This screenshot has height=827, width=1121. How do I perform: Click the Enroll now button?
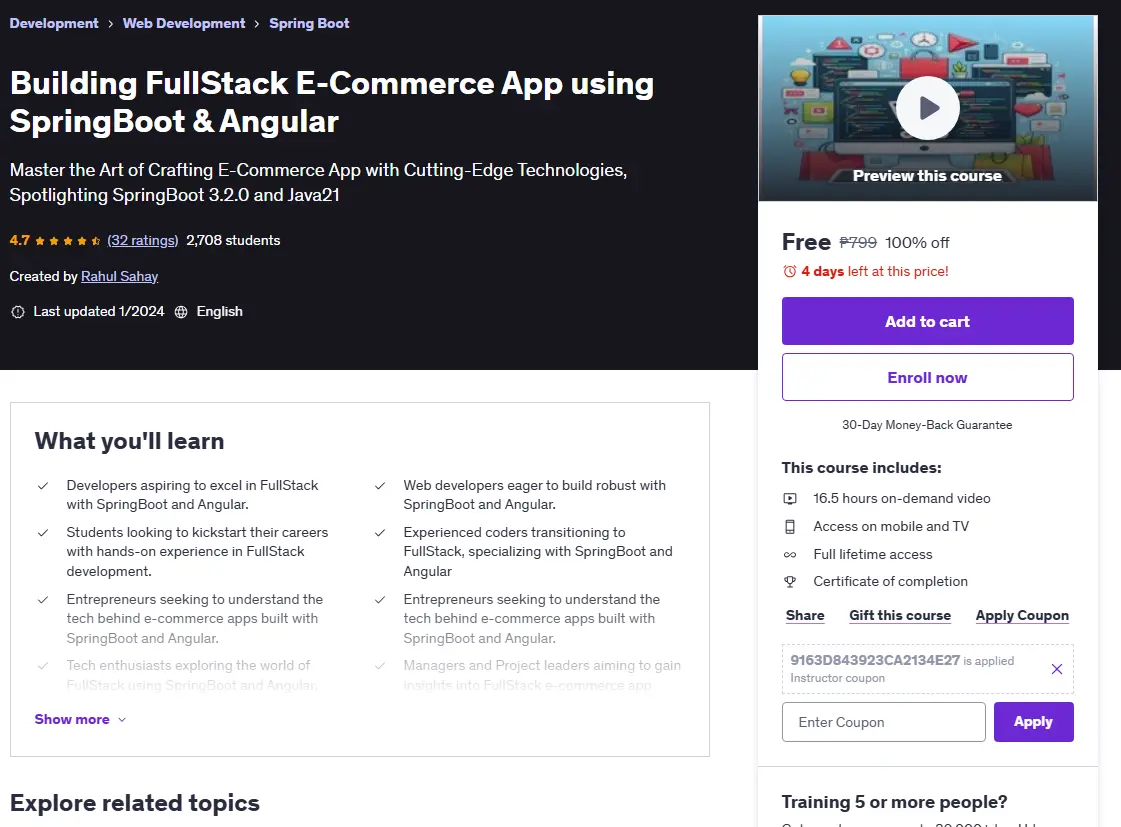point(927,377)
